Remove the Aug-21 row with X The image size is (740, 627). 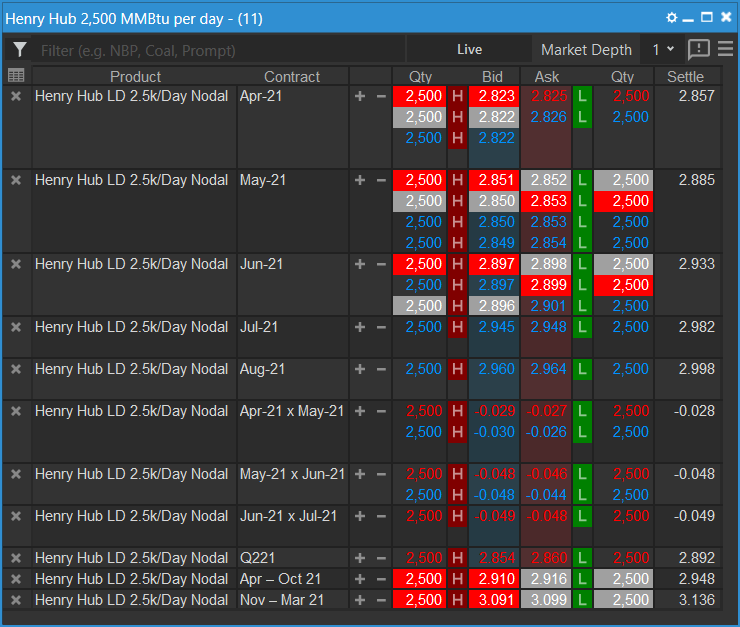click(x=16, y=369)
